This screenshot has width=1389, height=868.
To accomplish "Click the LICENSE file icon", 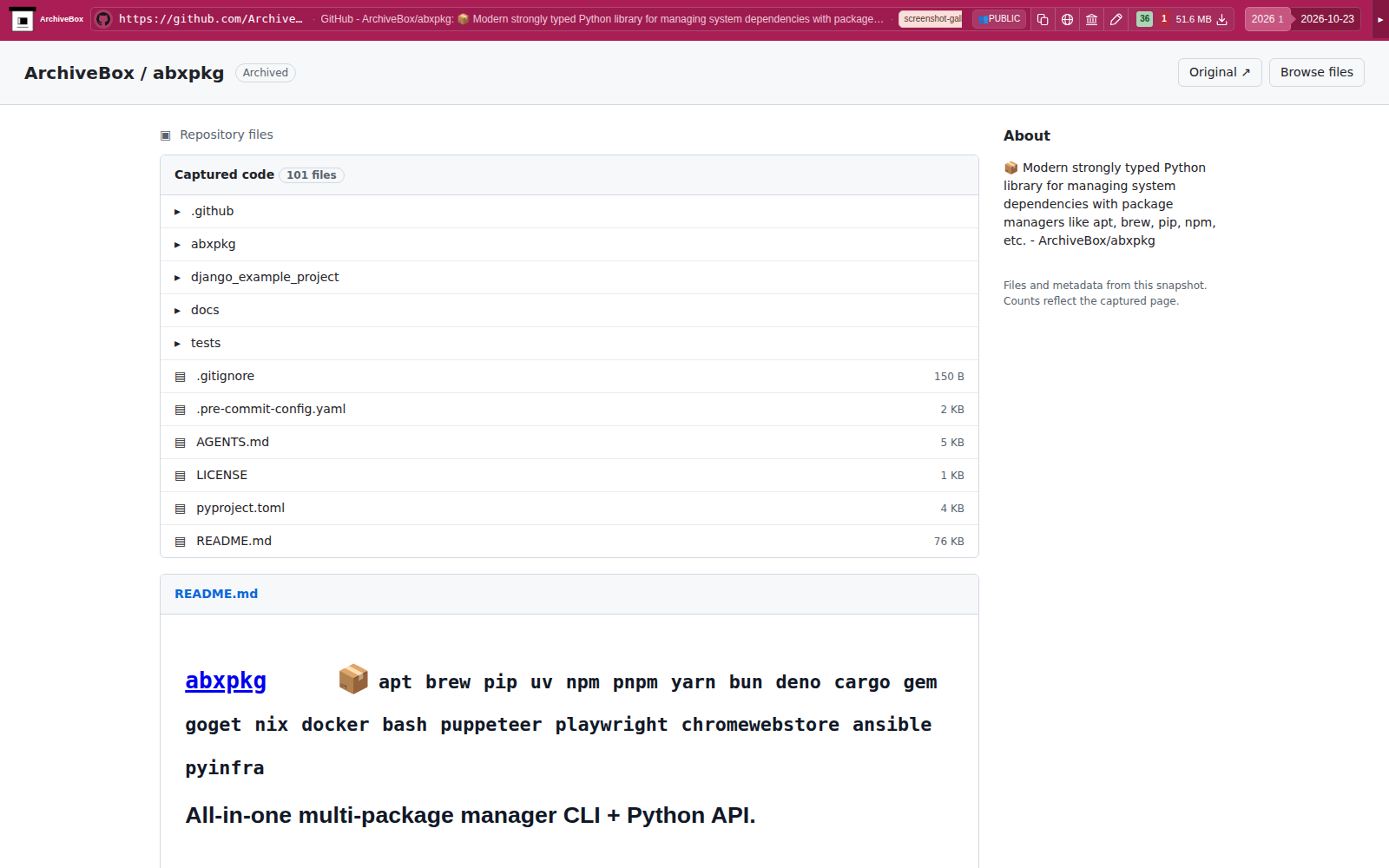I will click(181, 476).
